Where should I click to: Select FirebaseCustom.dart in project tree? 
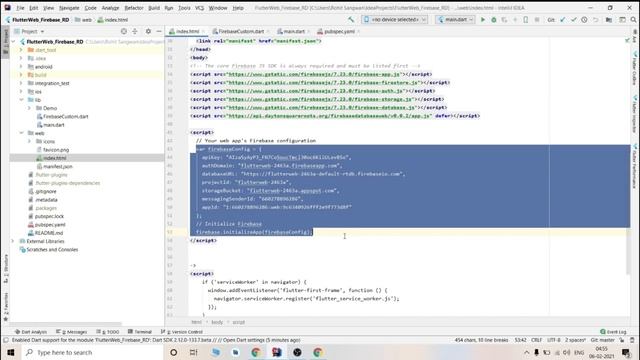65,116
